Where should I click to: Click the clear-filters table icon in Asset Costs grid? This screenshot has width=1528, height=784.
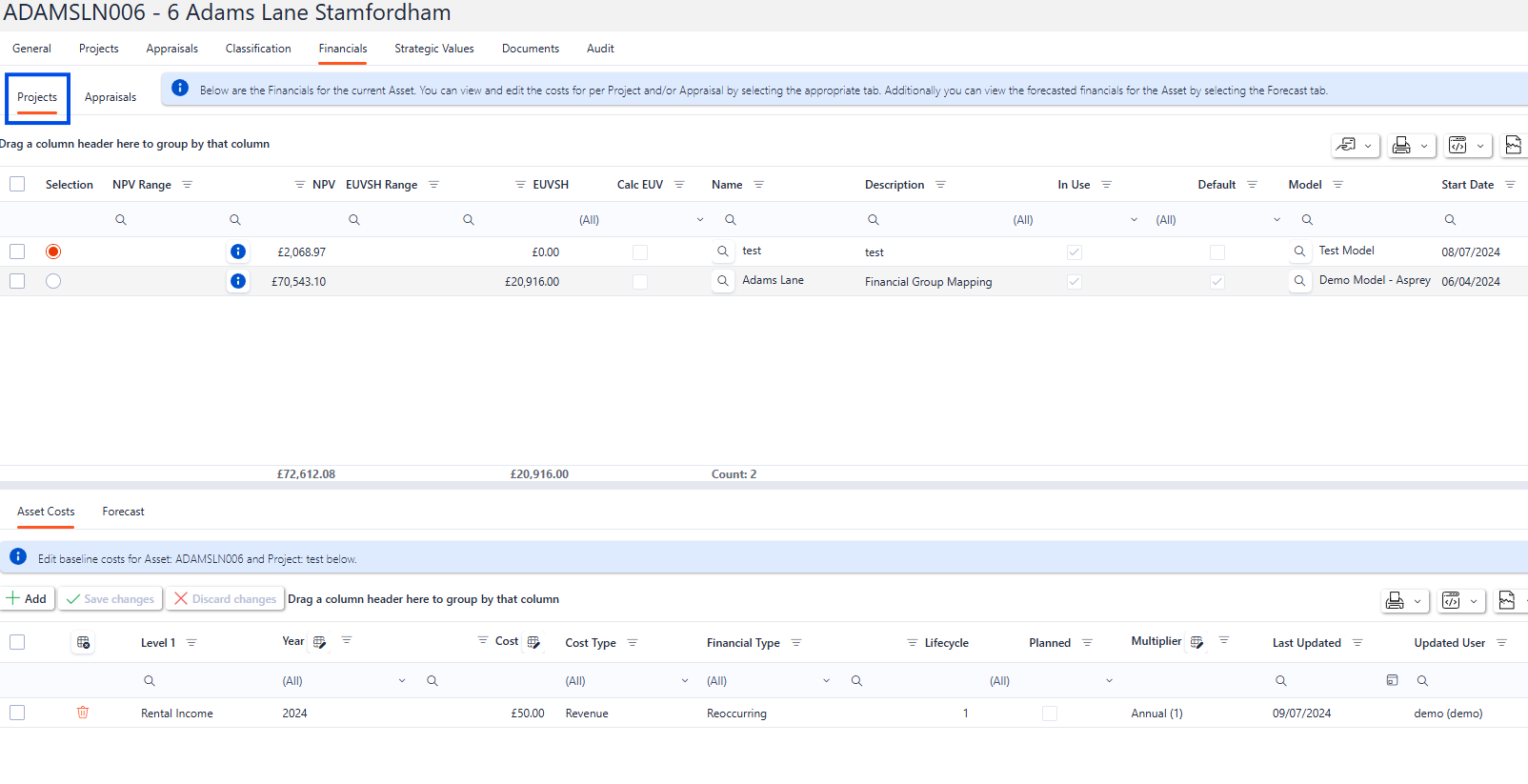(x=84, y=643)
